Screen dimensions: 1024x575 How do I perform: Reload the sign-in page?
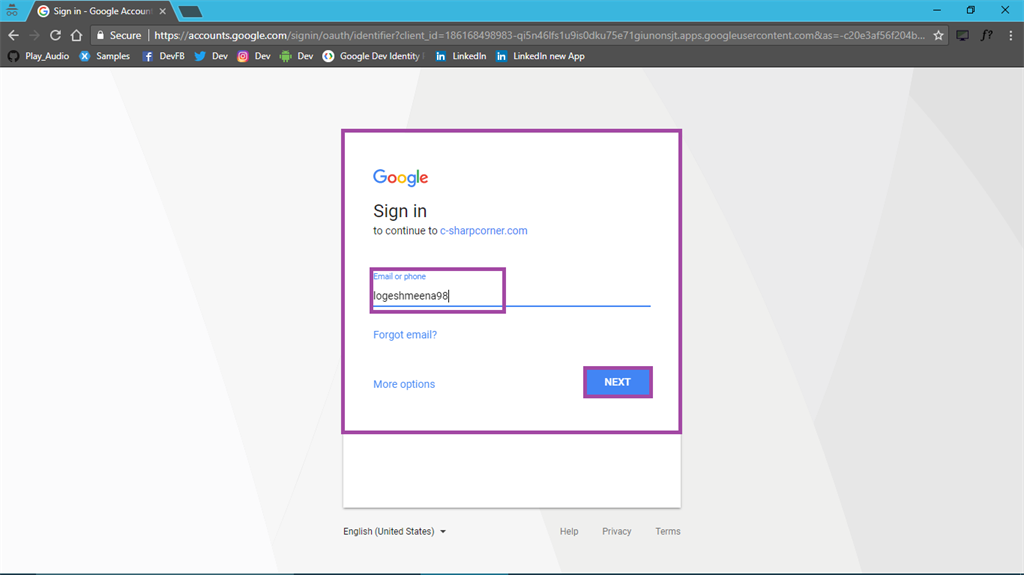click(x=56, y=35)
